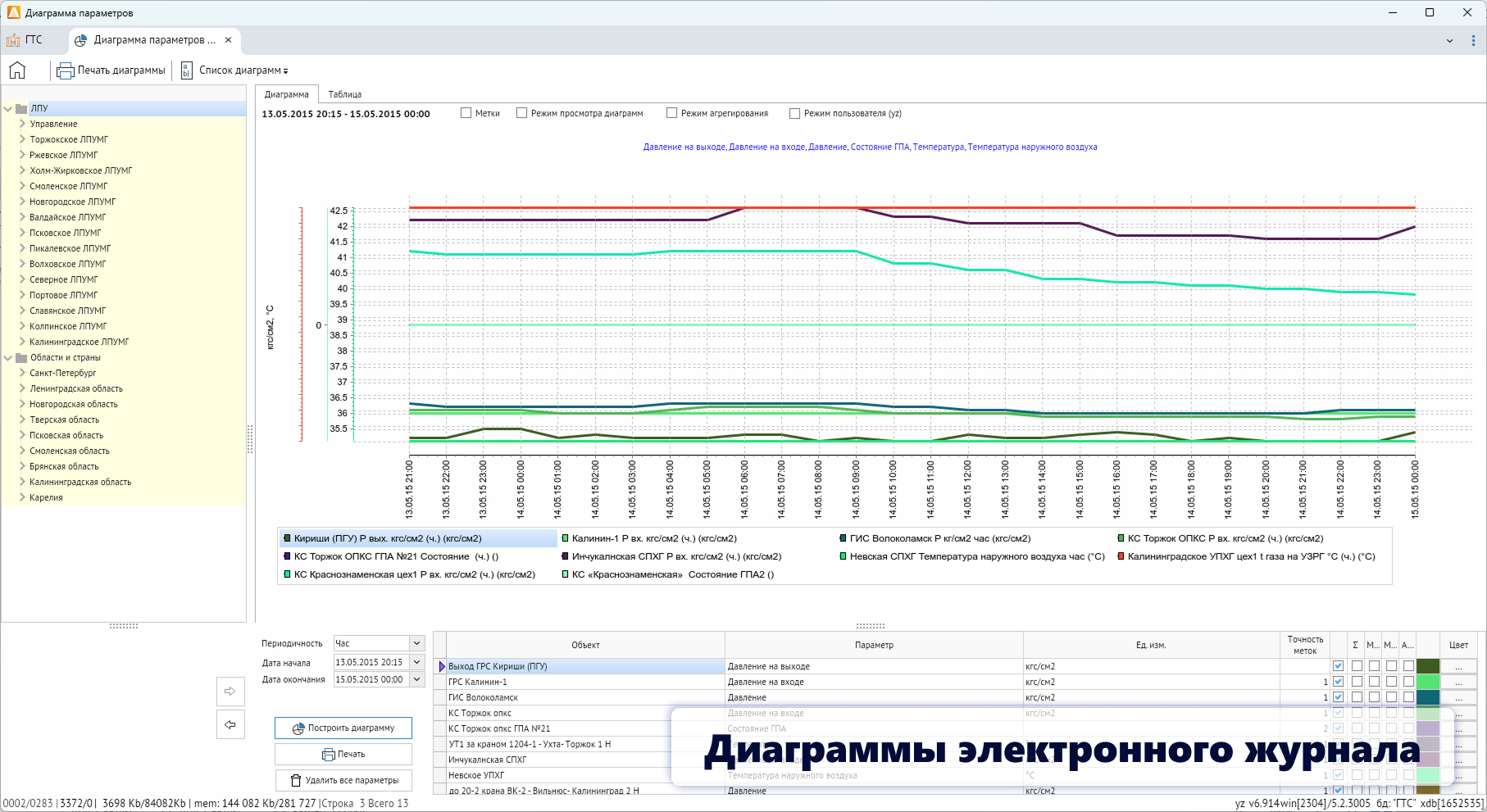Image resolution: width=1487 pixels, height=812 pixels.
Task: Uncheck the checked checkbox in ГРС Калинин-1 row
Action: coord(1339,682)
